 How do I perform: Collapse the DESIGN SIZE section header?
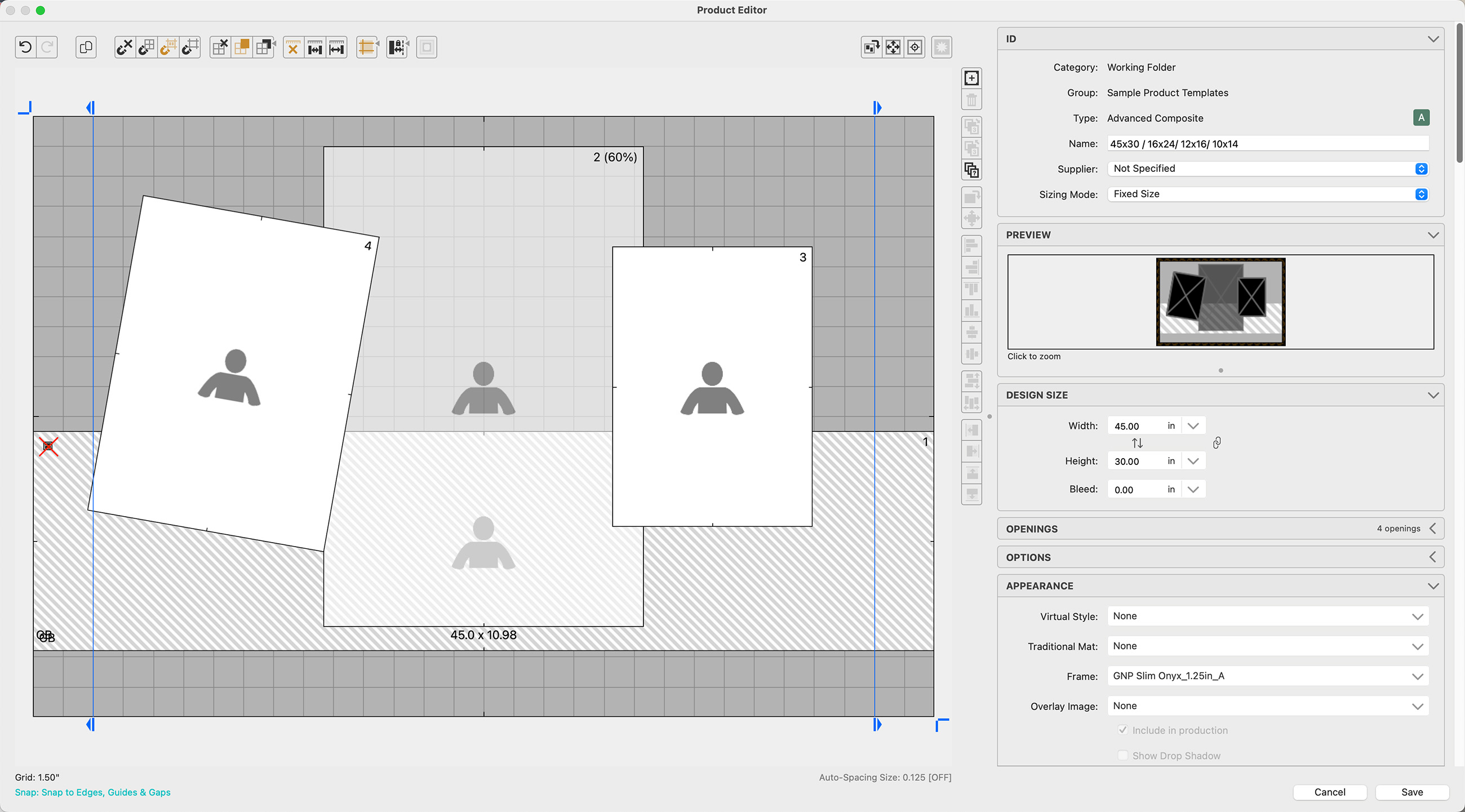[x=1432, y=395]
